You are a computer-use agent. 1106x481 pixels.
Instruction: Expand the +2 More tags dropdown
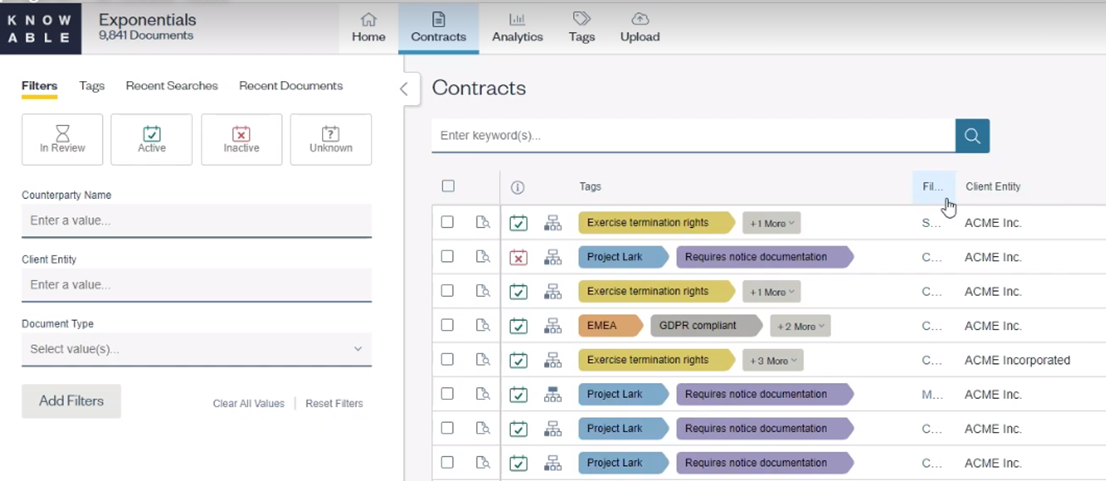click(800, 326)
